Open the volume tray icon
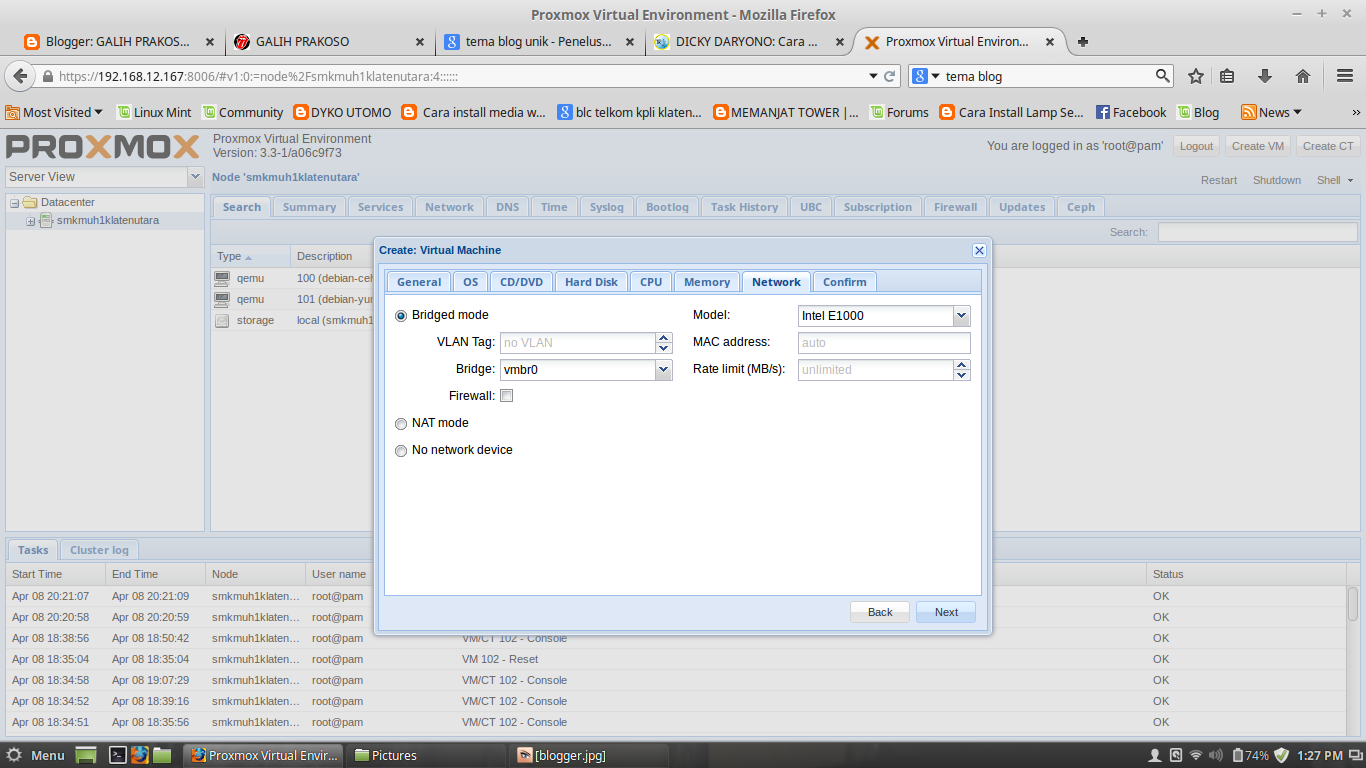Screen dimensions: 1366x768 [1216, 755]
